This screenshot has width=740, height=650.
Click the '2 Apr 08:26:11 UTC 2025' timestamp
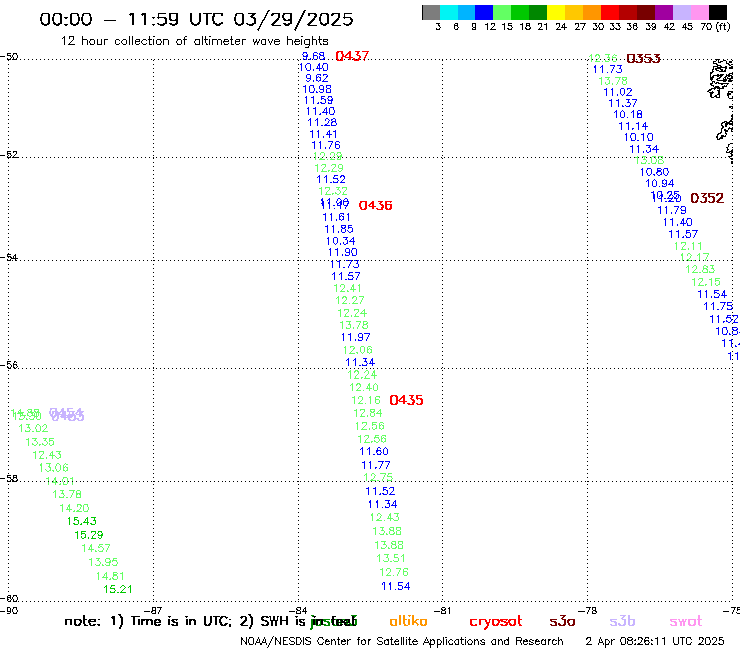[655, 642]
